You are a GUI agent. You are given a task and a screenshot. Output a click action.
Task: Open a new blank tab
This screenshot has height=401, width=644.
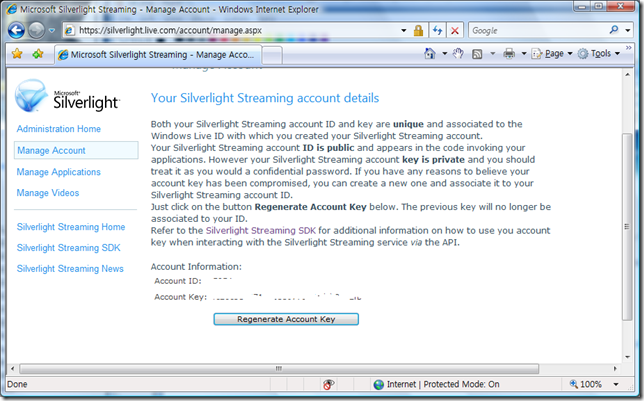(x=271, y=55)
